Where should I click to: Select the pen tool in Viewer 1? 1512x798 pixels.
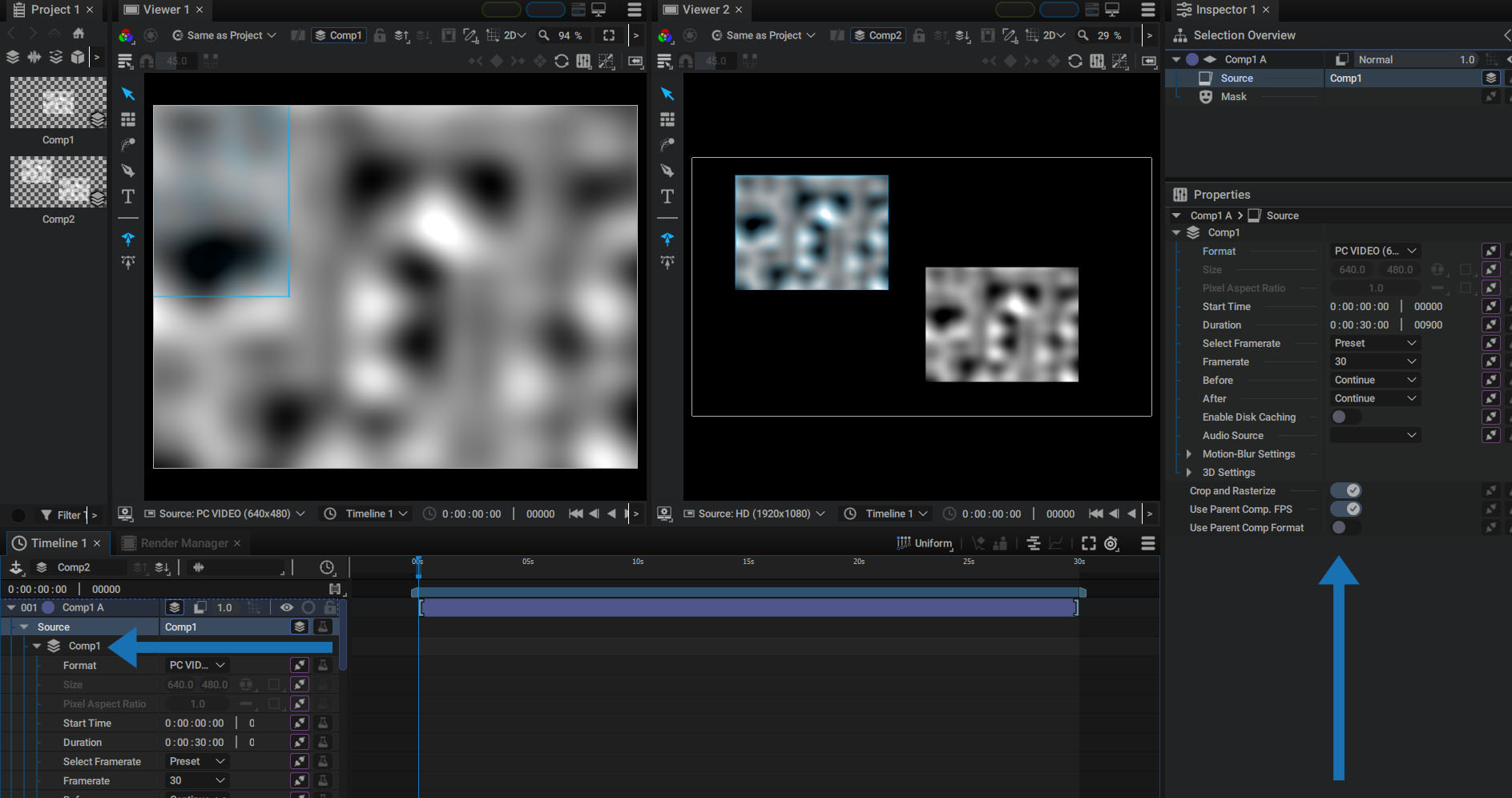tap(128, 171)
